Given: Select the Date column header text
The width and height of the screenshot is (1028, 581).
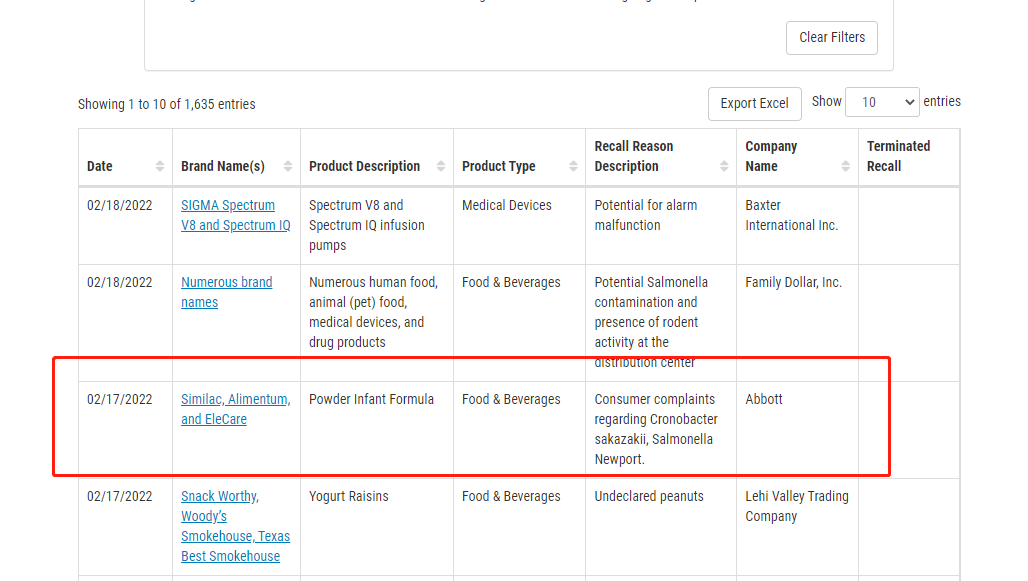Looking at the screenshot, I should [x=100, y=167].
